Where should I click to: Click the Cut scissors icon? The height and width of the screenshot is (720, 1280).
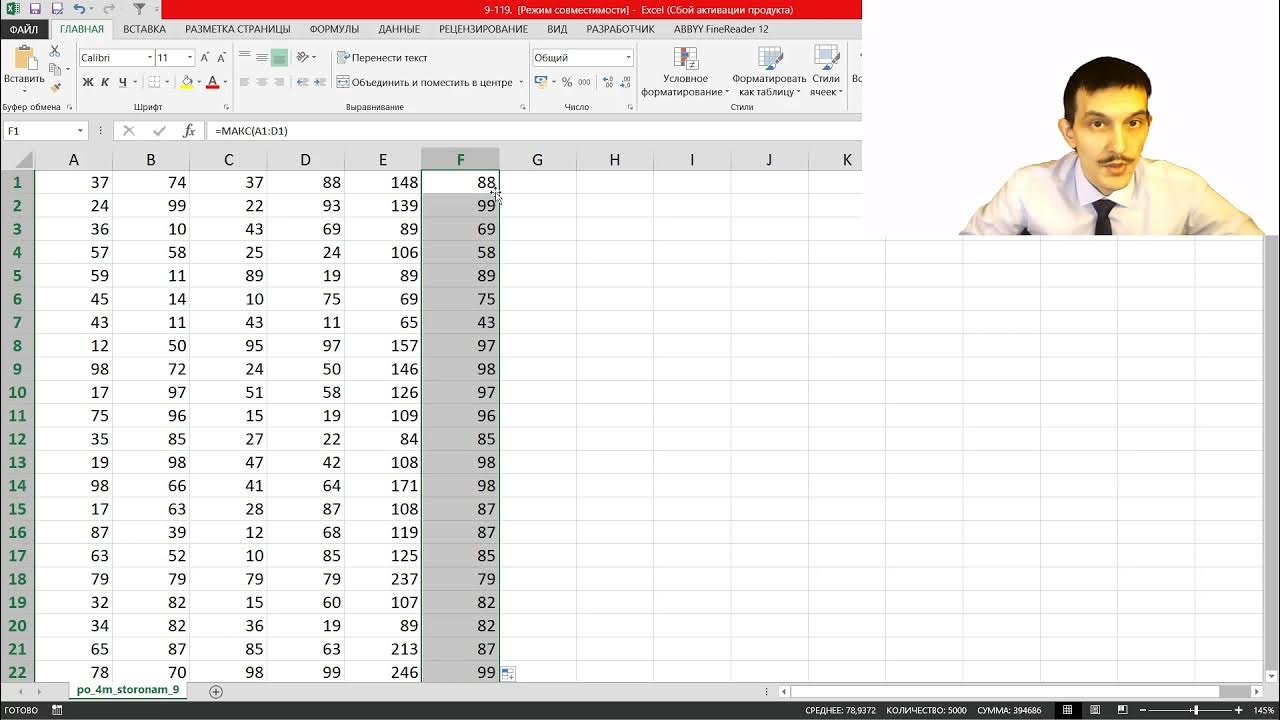pyautogui.click(x=56, y=53)
